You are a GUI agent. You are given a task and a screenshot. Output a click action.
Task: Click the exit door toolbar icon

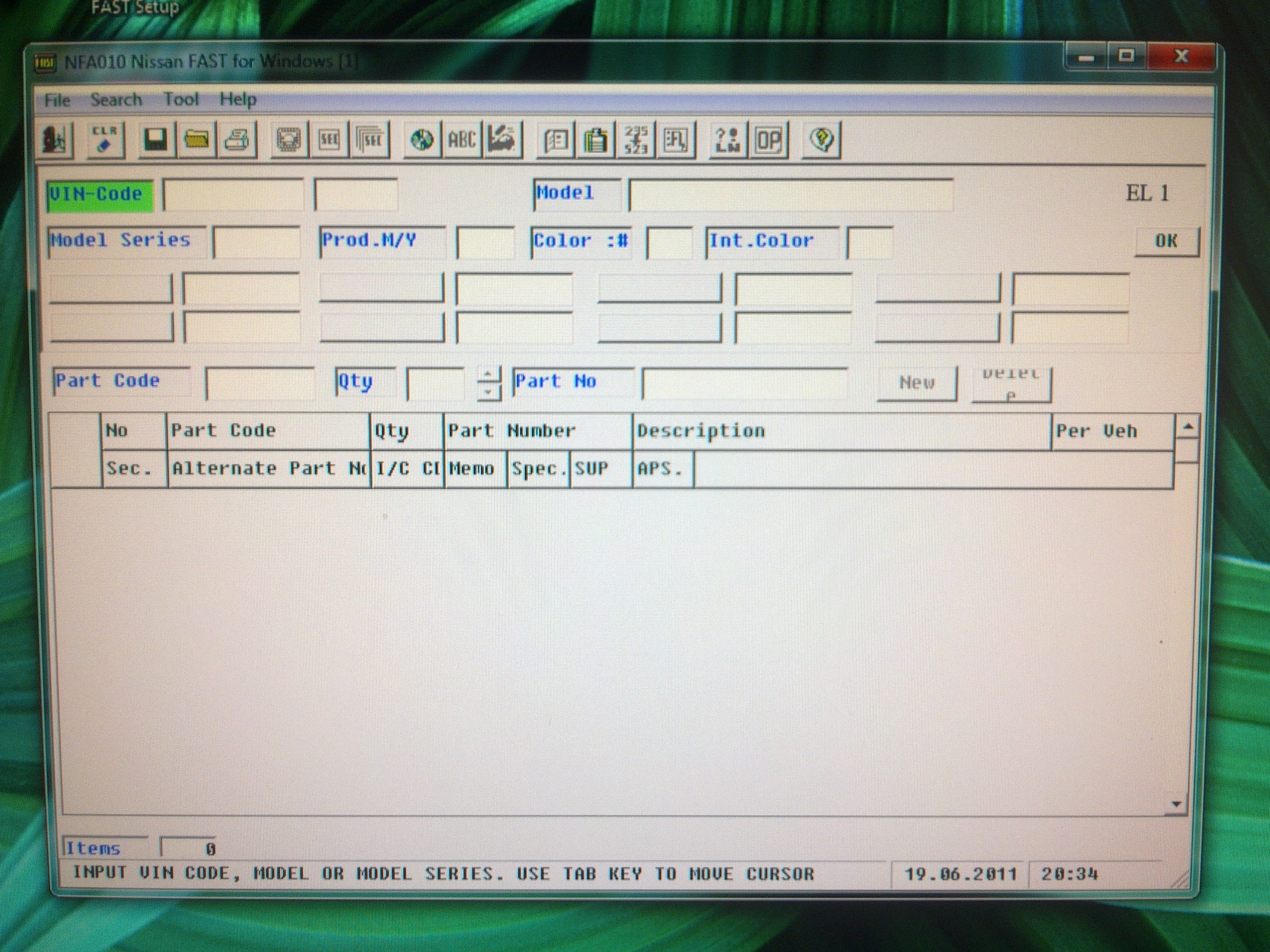(x=56, y=140)
